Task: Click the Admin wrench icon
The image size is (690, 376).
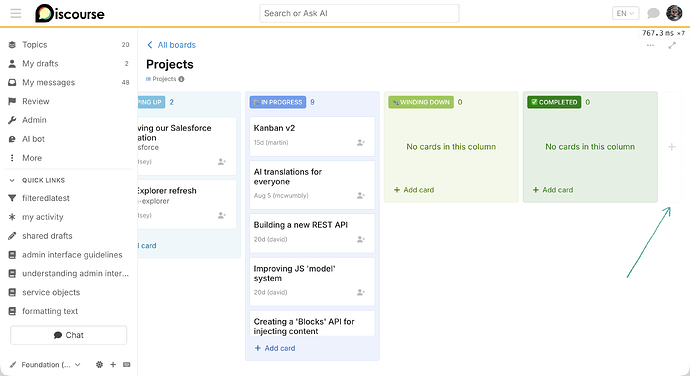Action: point(12,120)
